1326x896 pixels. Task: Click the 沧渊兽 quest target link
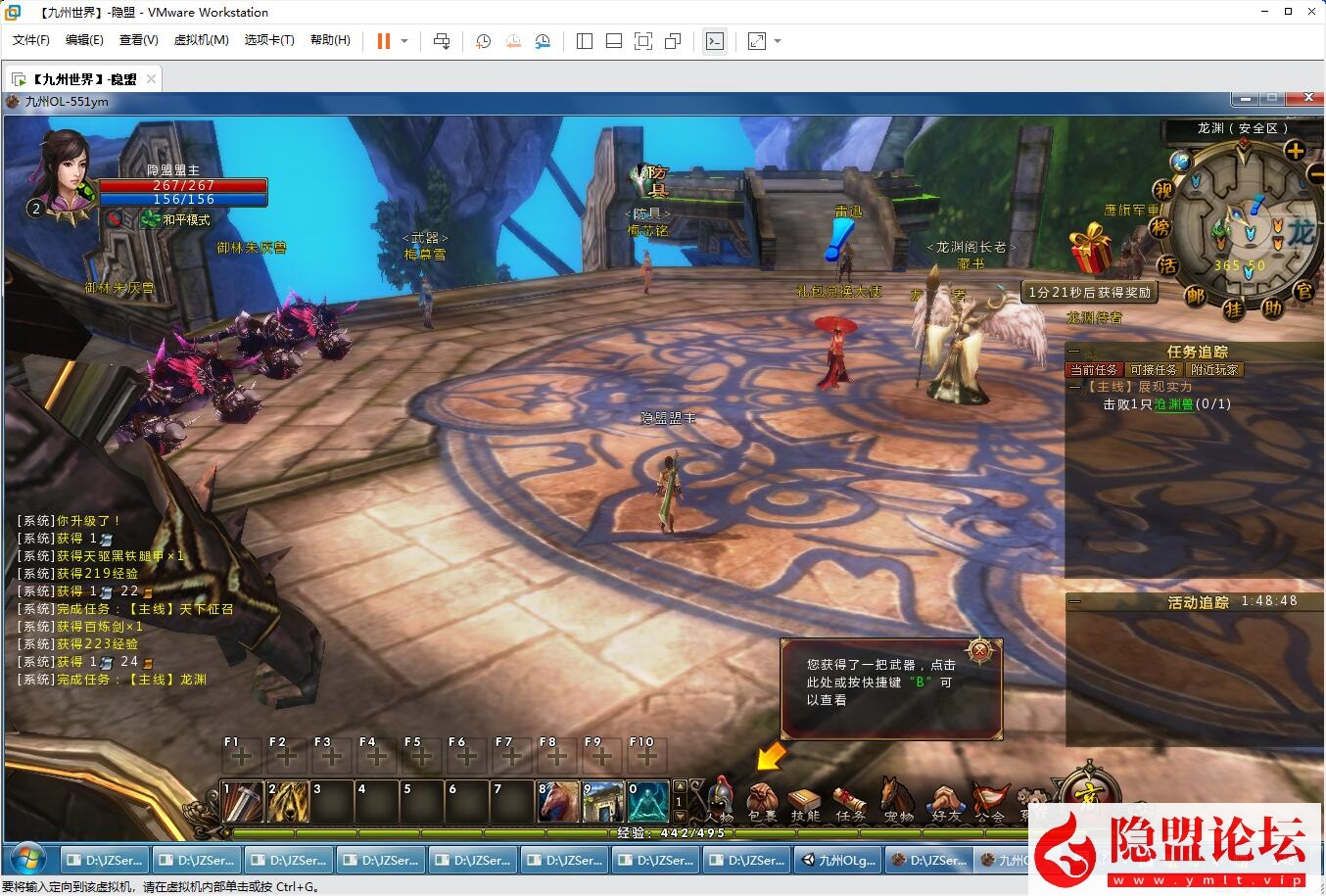[x=1173, y=404]
